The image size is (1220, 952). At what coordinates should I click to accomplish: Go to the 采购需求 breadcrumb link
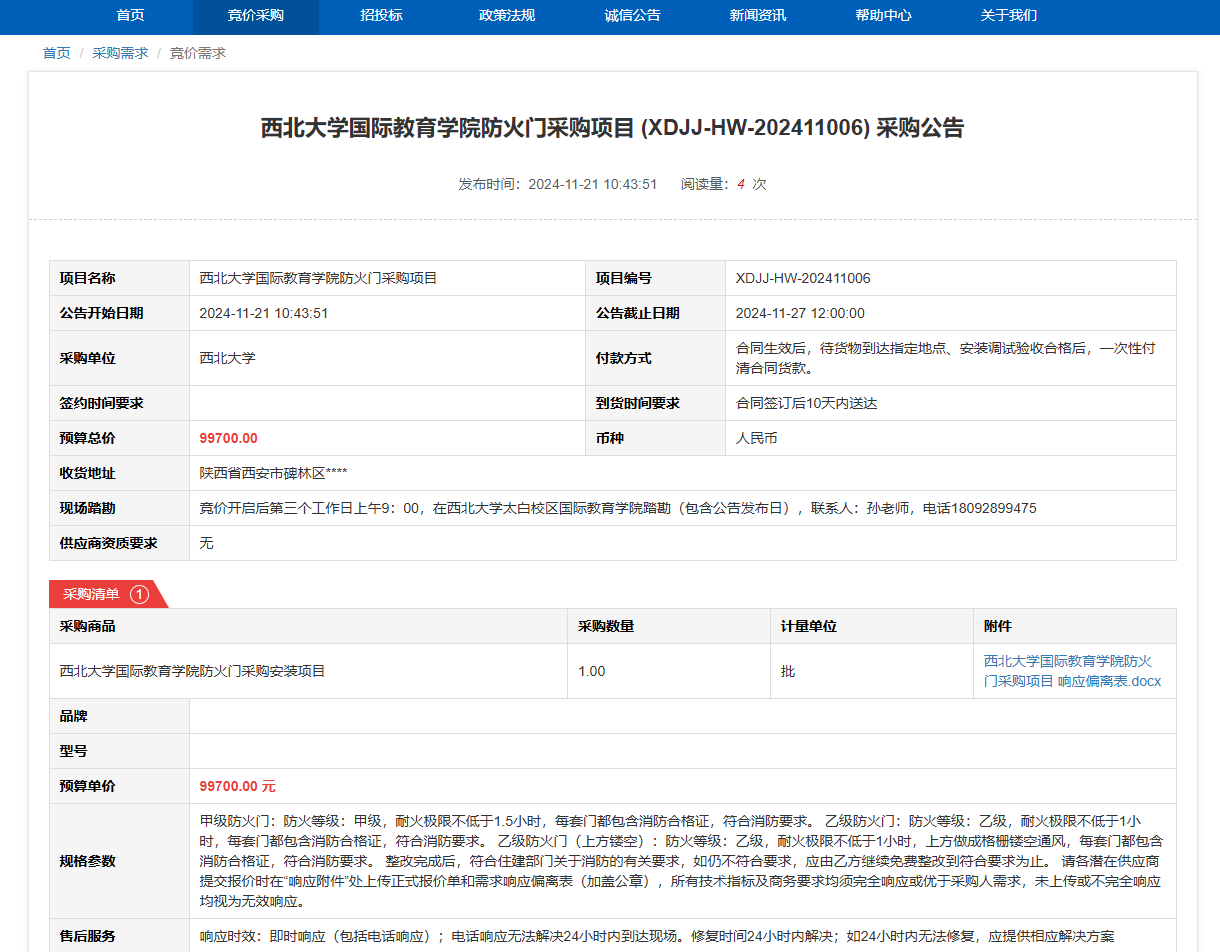point(120,53)
